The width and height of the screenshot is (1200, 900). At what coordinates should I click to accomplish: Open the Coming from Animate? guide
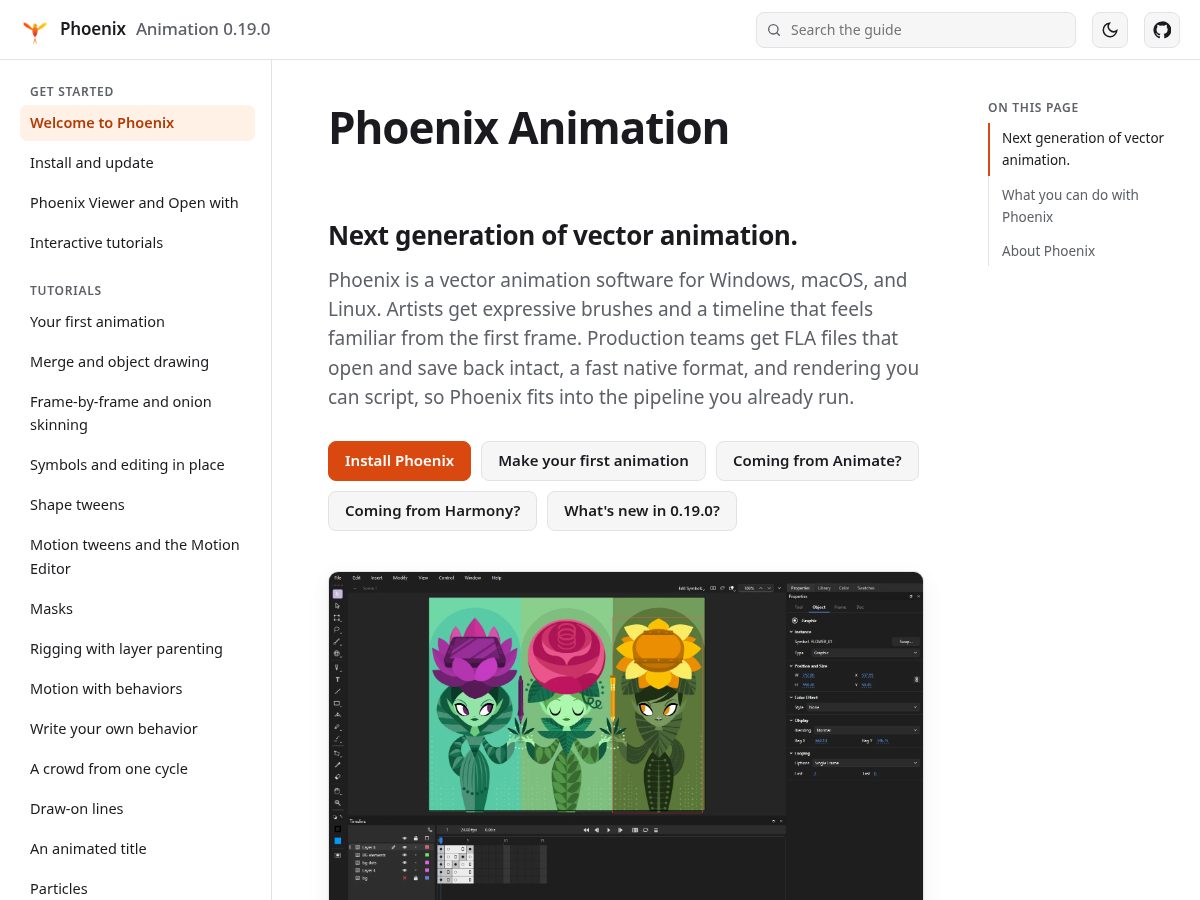point(817,461)
